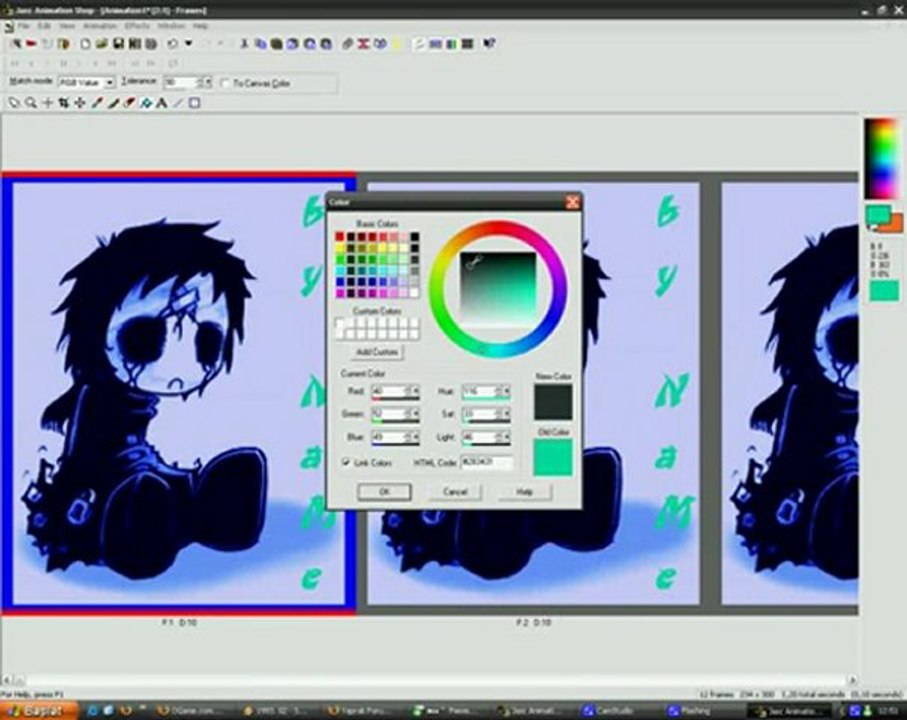This screenshot has height=720, width=907.
Task: Click the Undo arrow icon
Action: click(x=172, y=44)
